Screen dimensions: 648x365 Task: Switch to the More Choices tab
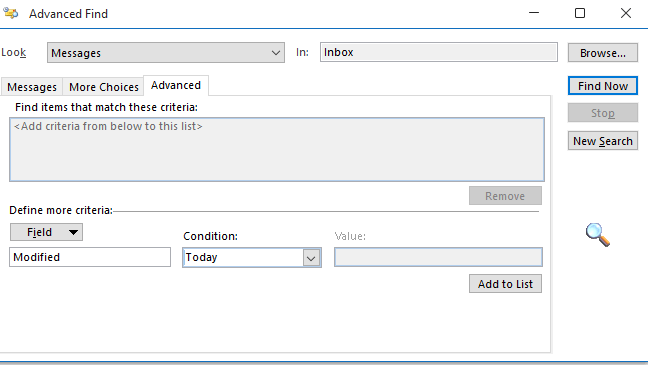pyautogui.click(x=104, y=87)
